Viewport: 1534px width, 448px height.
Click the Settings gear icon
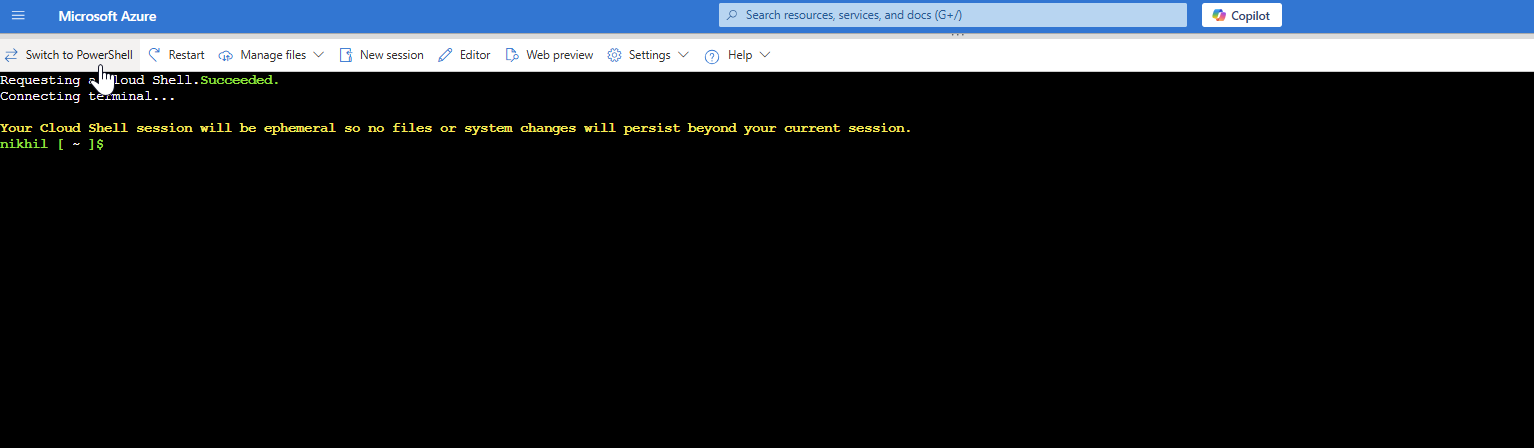[x=615, y=55]
